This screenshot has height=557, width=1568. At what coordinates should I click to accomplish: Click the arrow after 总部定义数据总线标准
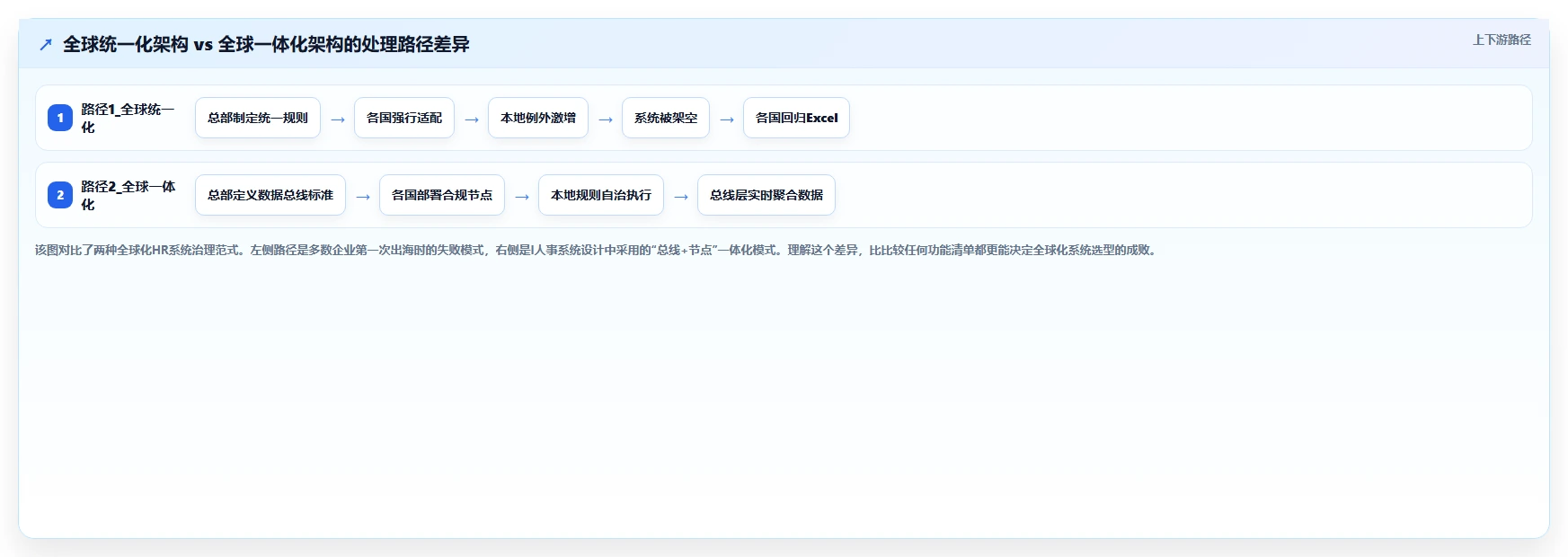363,196
